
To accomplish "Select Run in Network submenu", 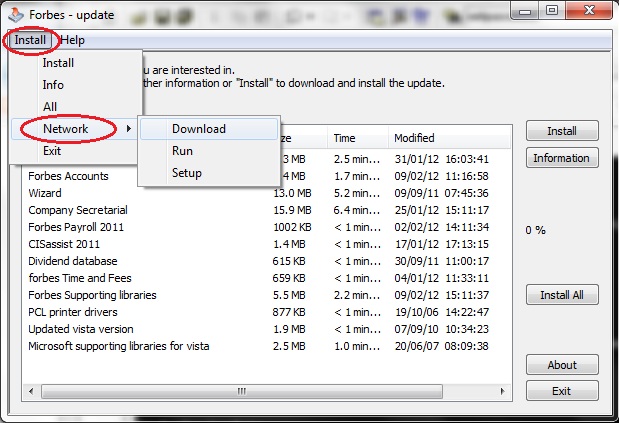I will (209, 151).
